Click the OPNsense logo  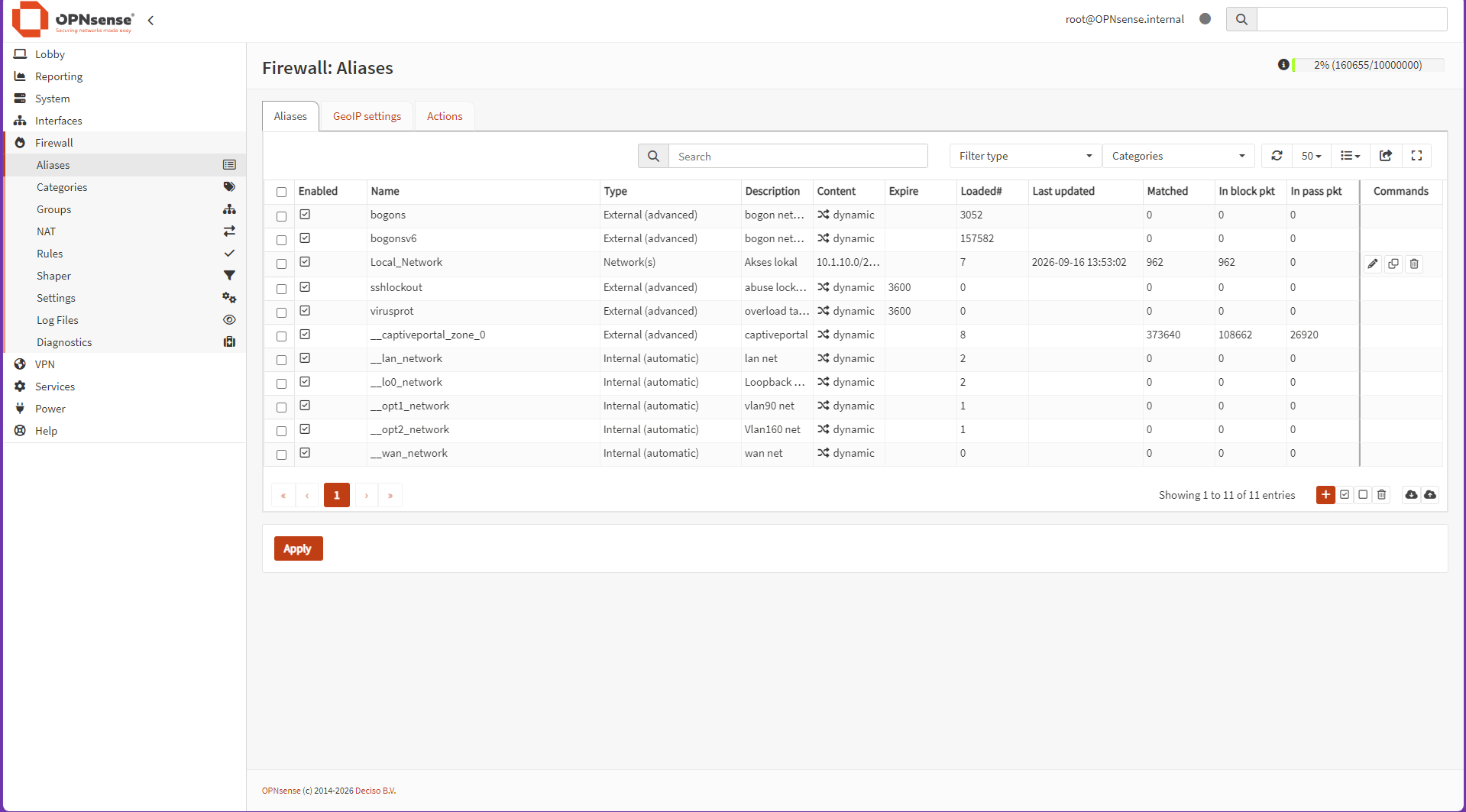click(73, 19)
